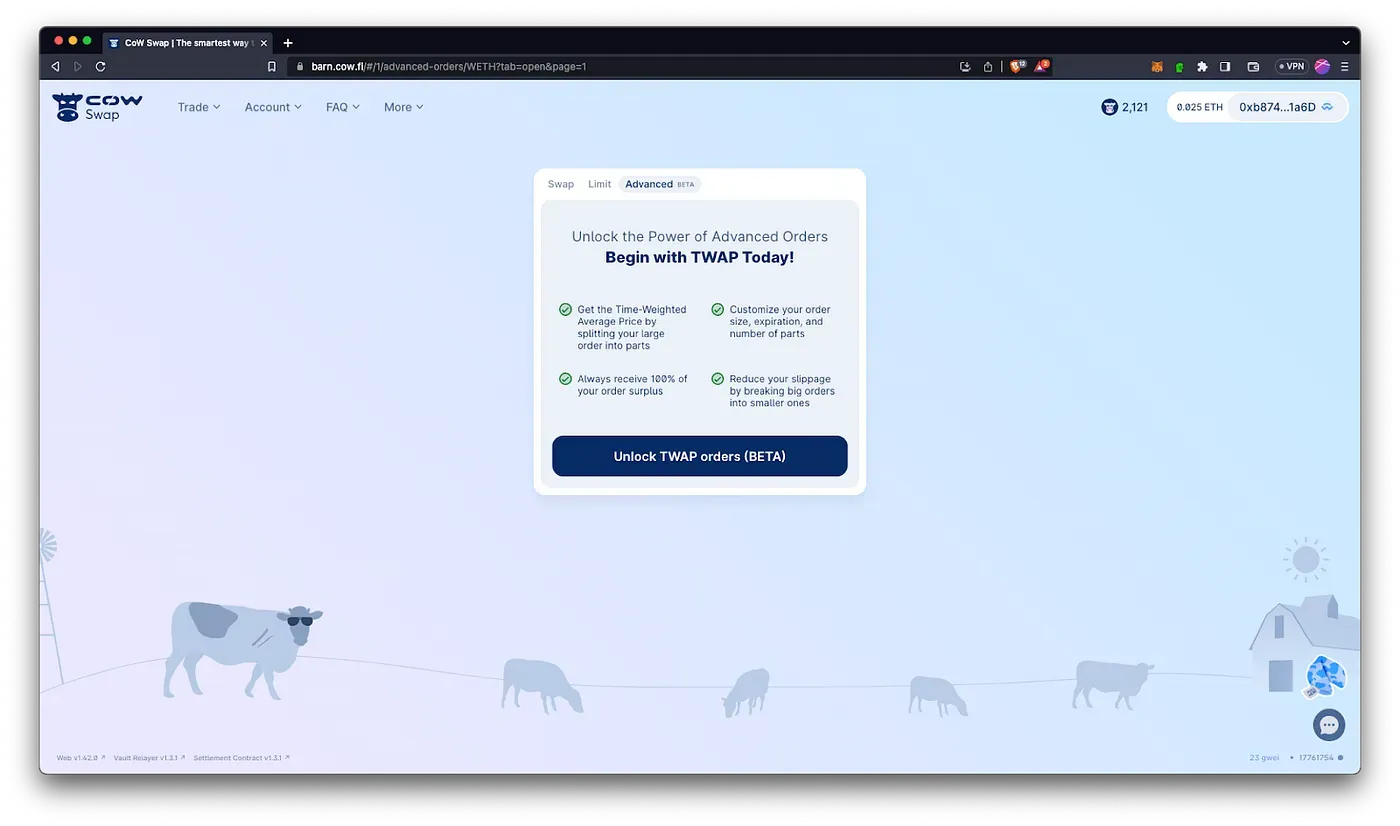Click block number 17761754
Viewport: 1400px width, 826px height.
(1316, 758)
